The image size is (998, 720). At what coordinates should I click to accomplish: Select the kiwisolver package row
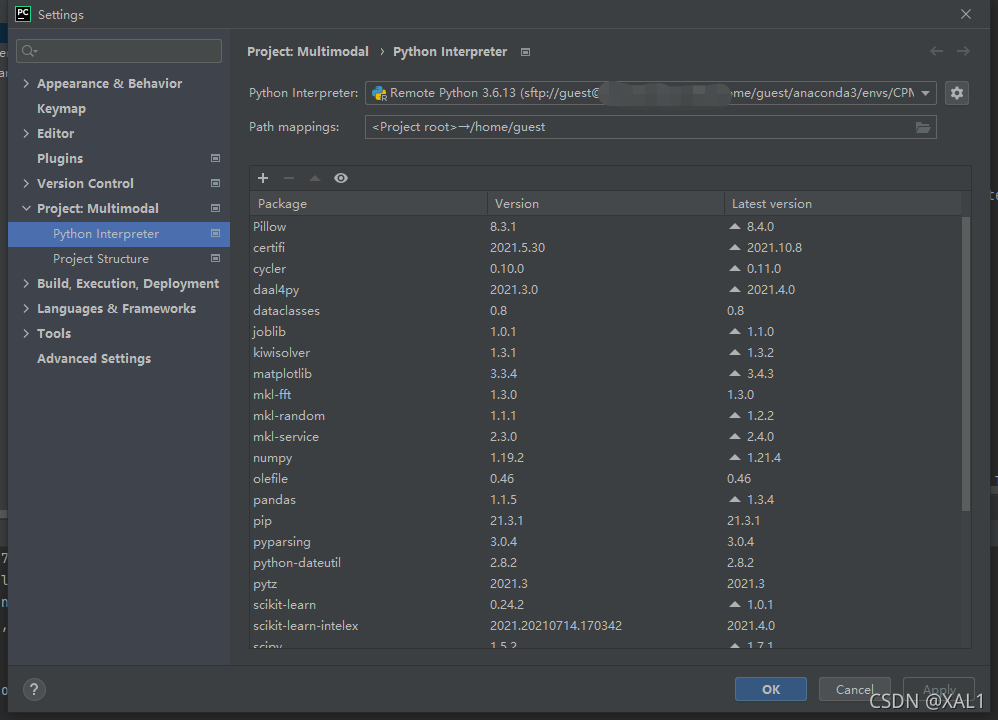pos(605,353)
